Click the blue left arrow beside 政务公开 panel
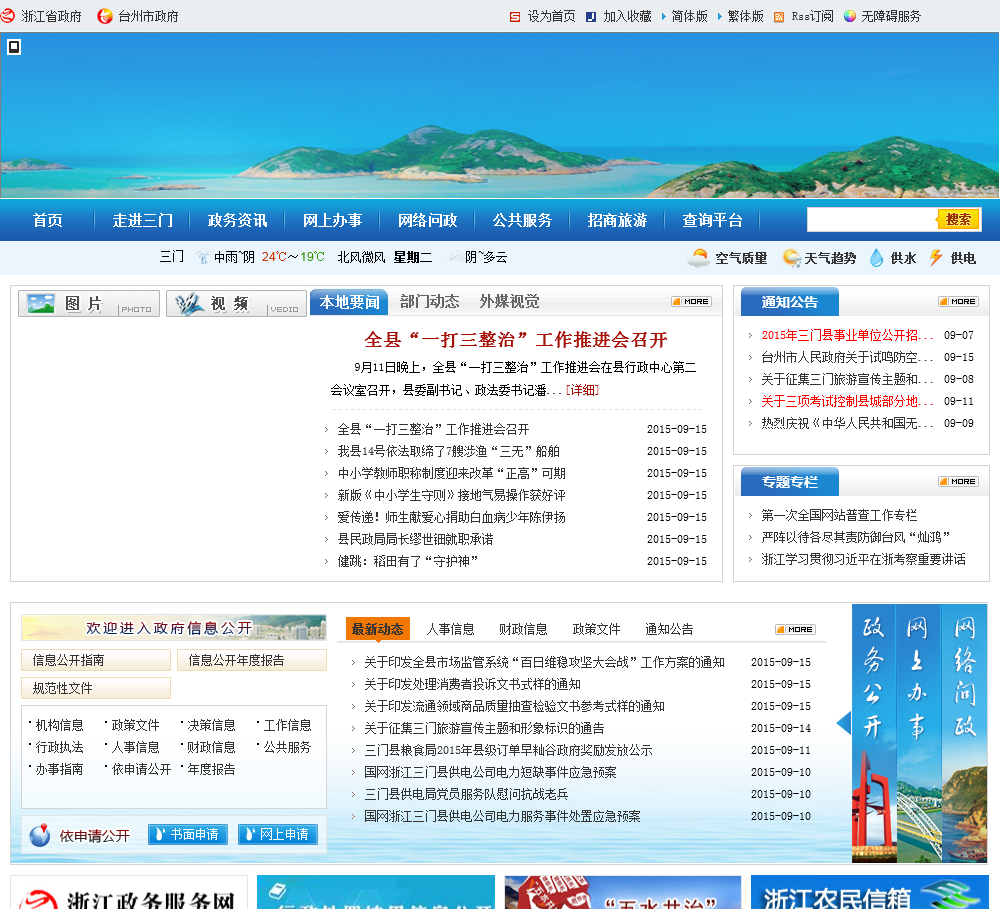The width and height of the screenshot is (1000, 909). click(x=844, y=723)
